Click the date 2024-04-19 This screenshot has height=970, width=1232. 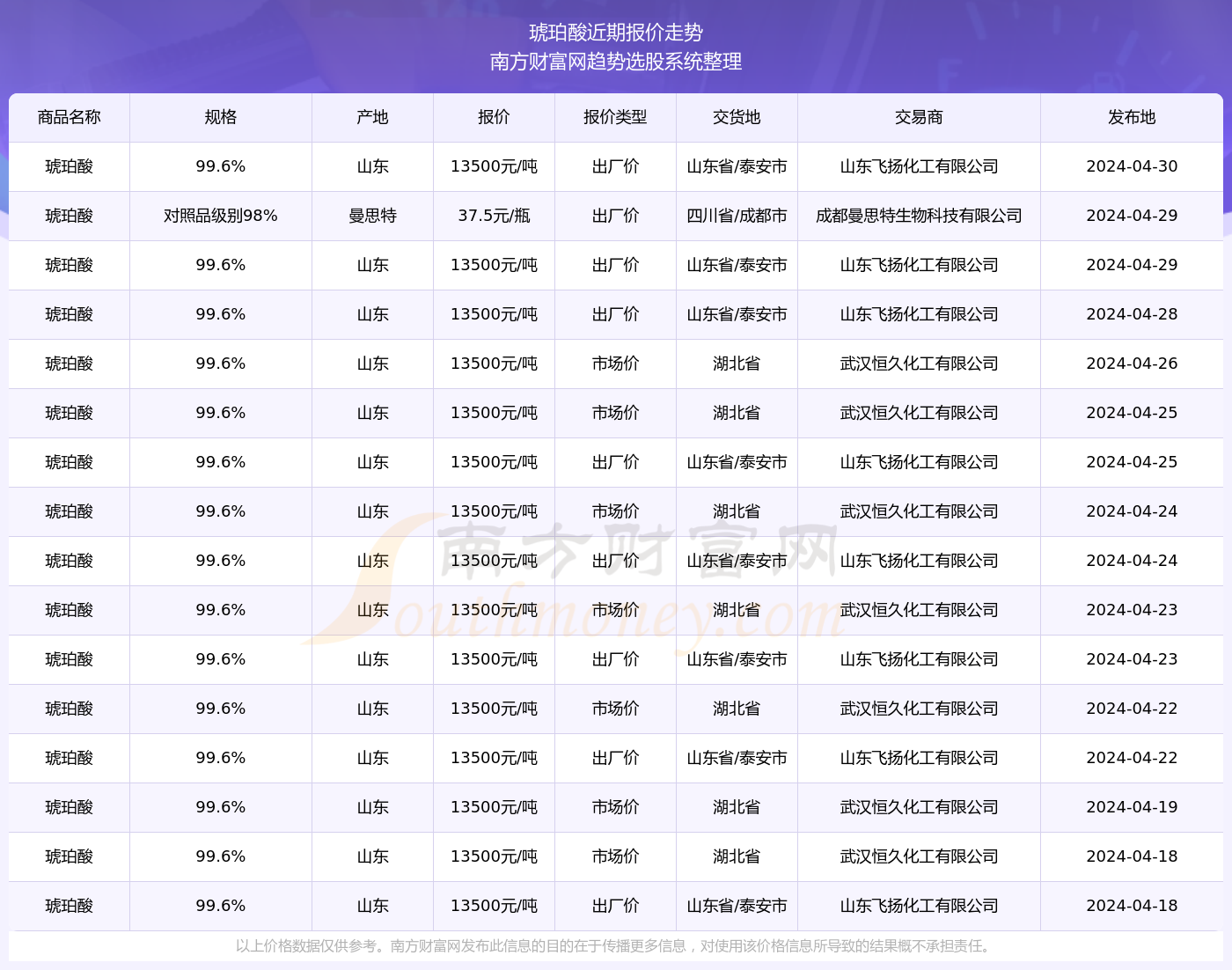[1132, 807]
